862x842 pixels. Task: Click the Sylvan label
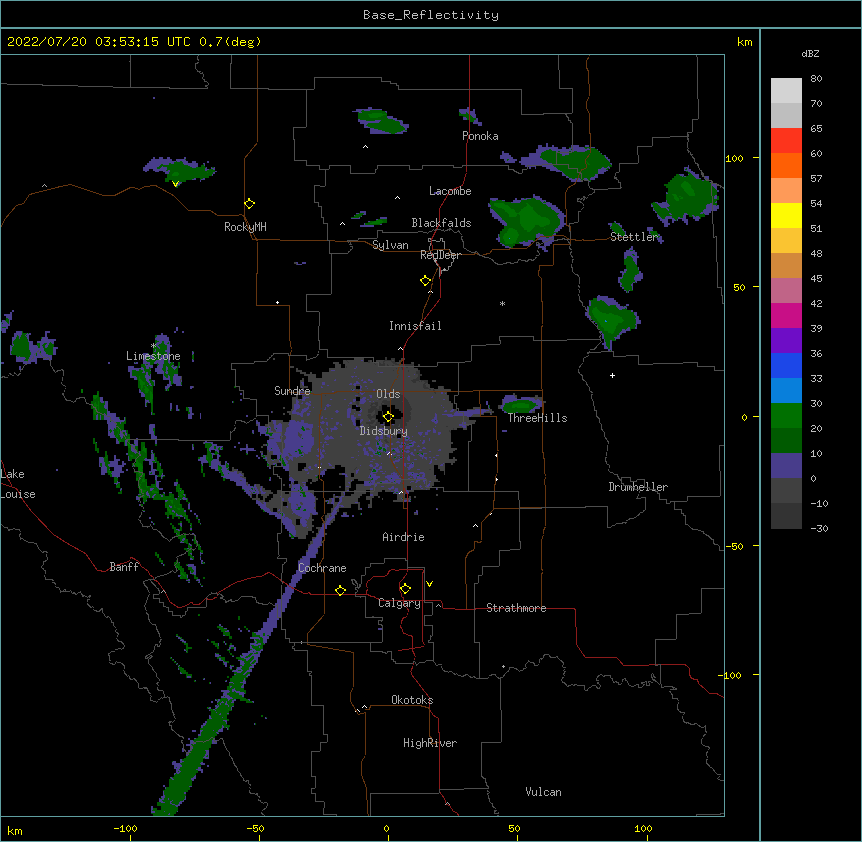tap(390, 245)
